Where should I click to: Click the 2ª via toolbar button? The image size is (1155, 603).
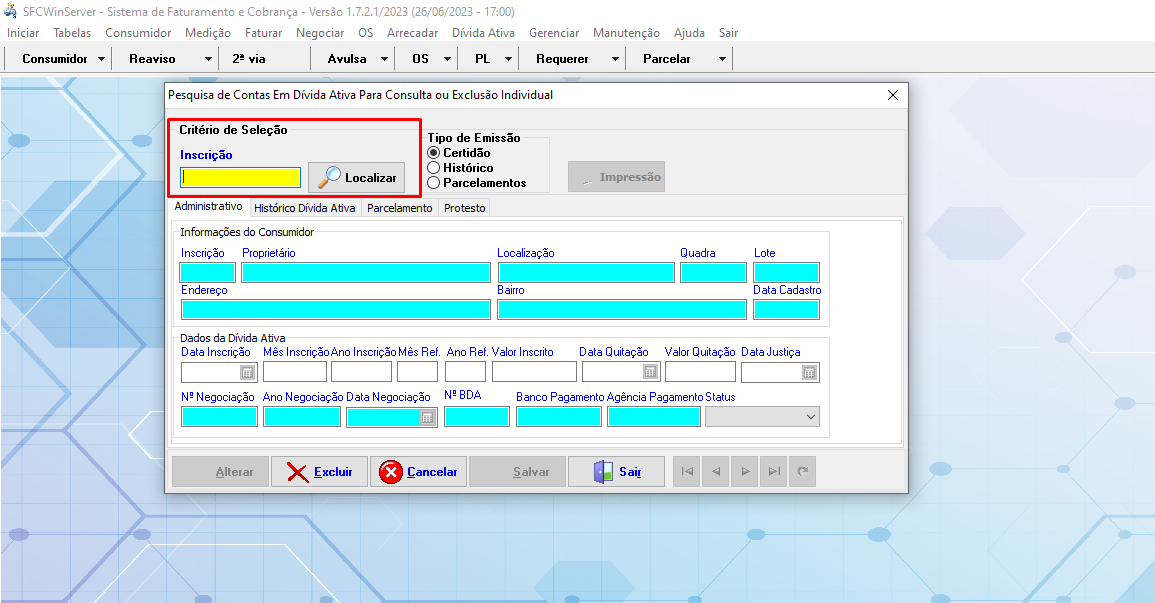coord(249,59)
